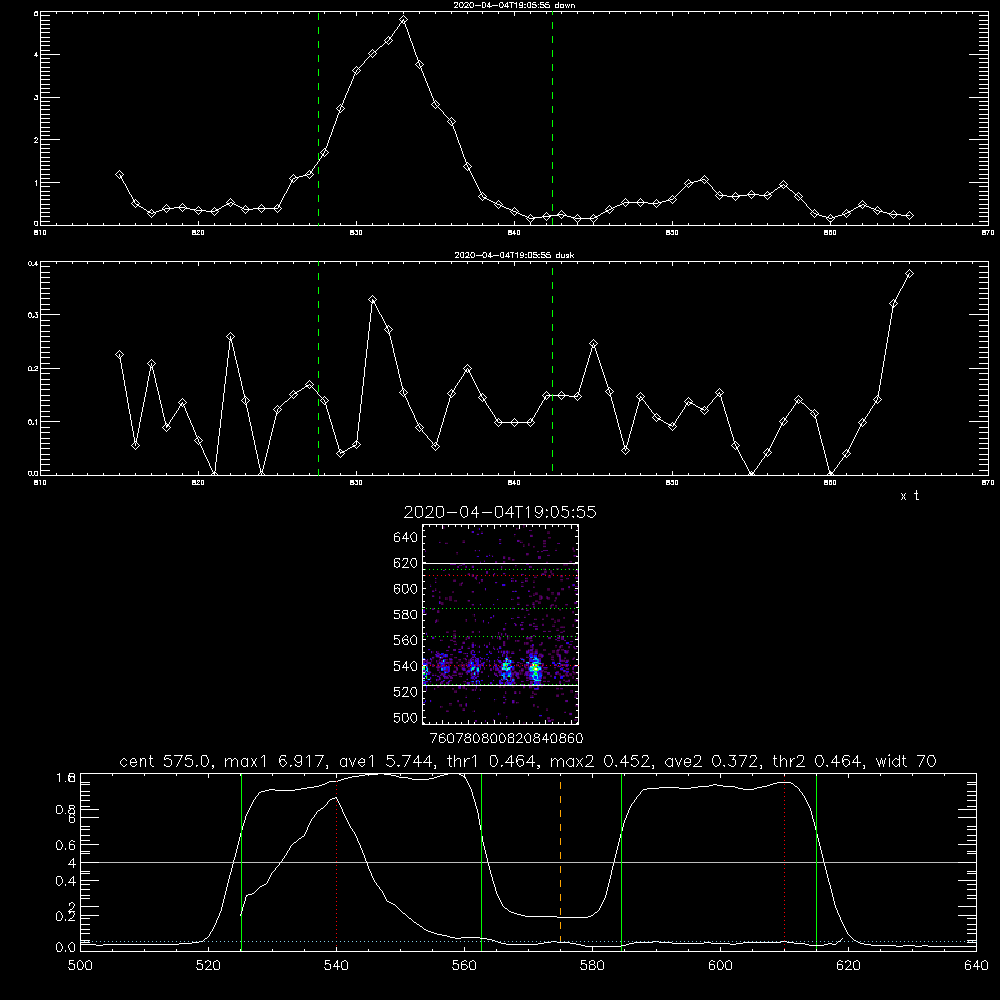
Task: Click the peak diamond marker in the dawn plot
Action: 403,20
